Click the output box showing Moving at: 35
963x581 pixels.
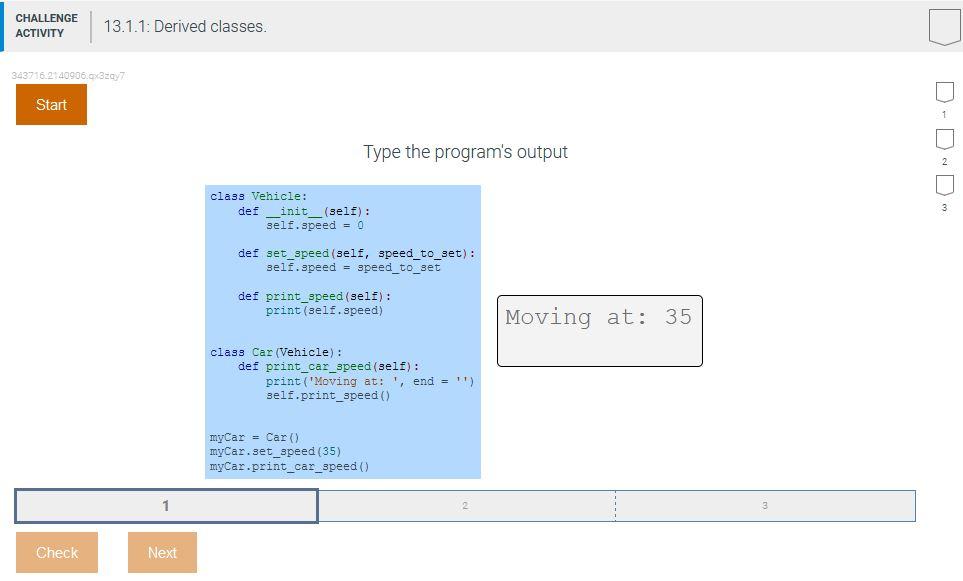click(598, 330)
